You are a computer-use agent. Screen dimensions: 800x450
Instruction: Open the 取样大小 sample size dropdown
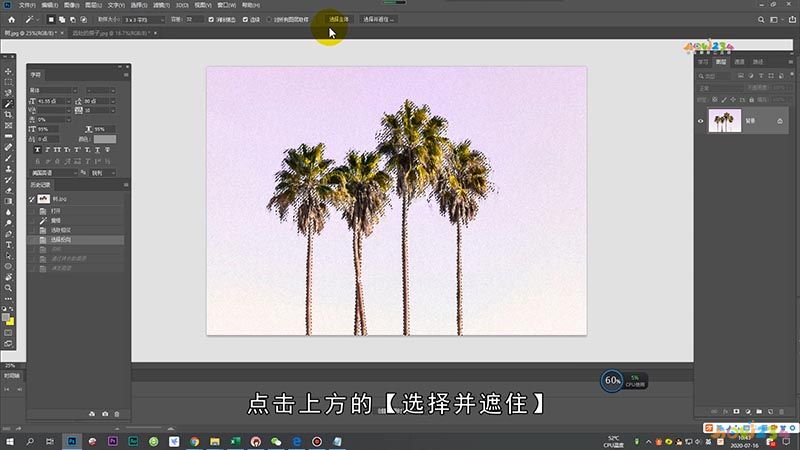[x=144, y=19]
